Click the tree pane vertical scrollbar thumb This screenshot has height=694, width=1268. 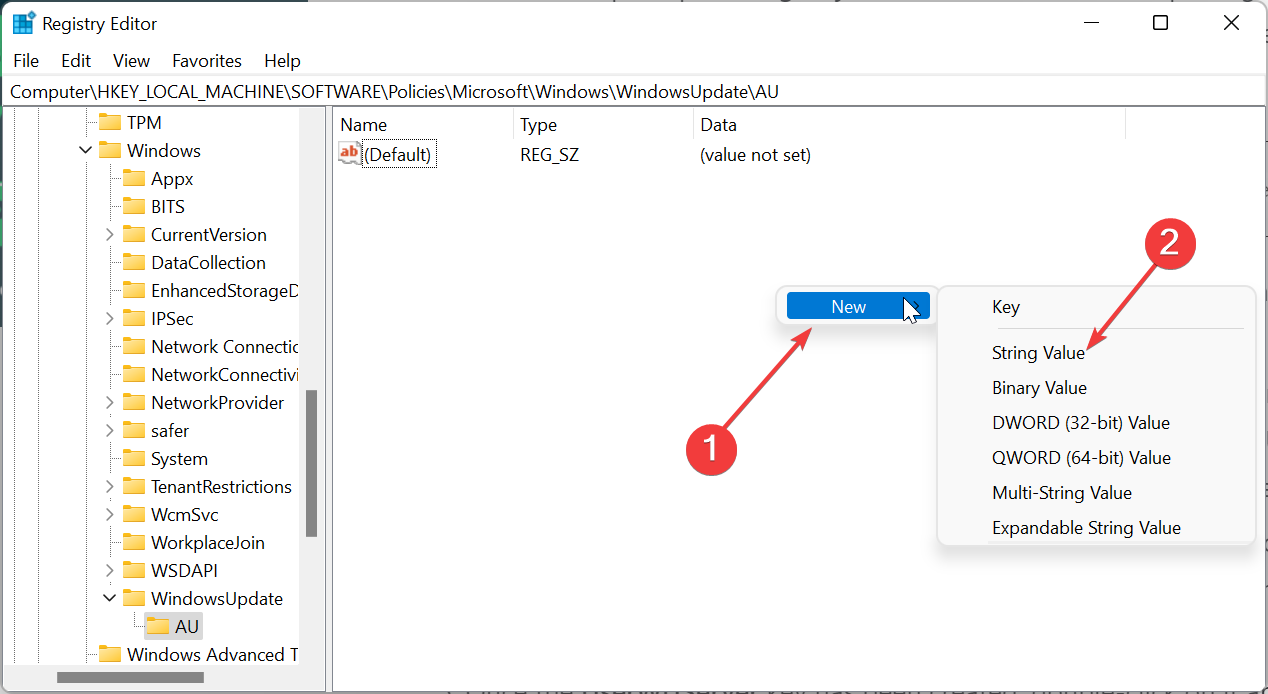click(311, 462)
